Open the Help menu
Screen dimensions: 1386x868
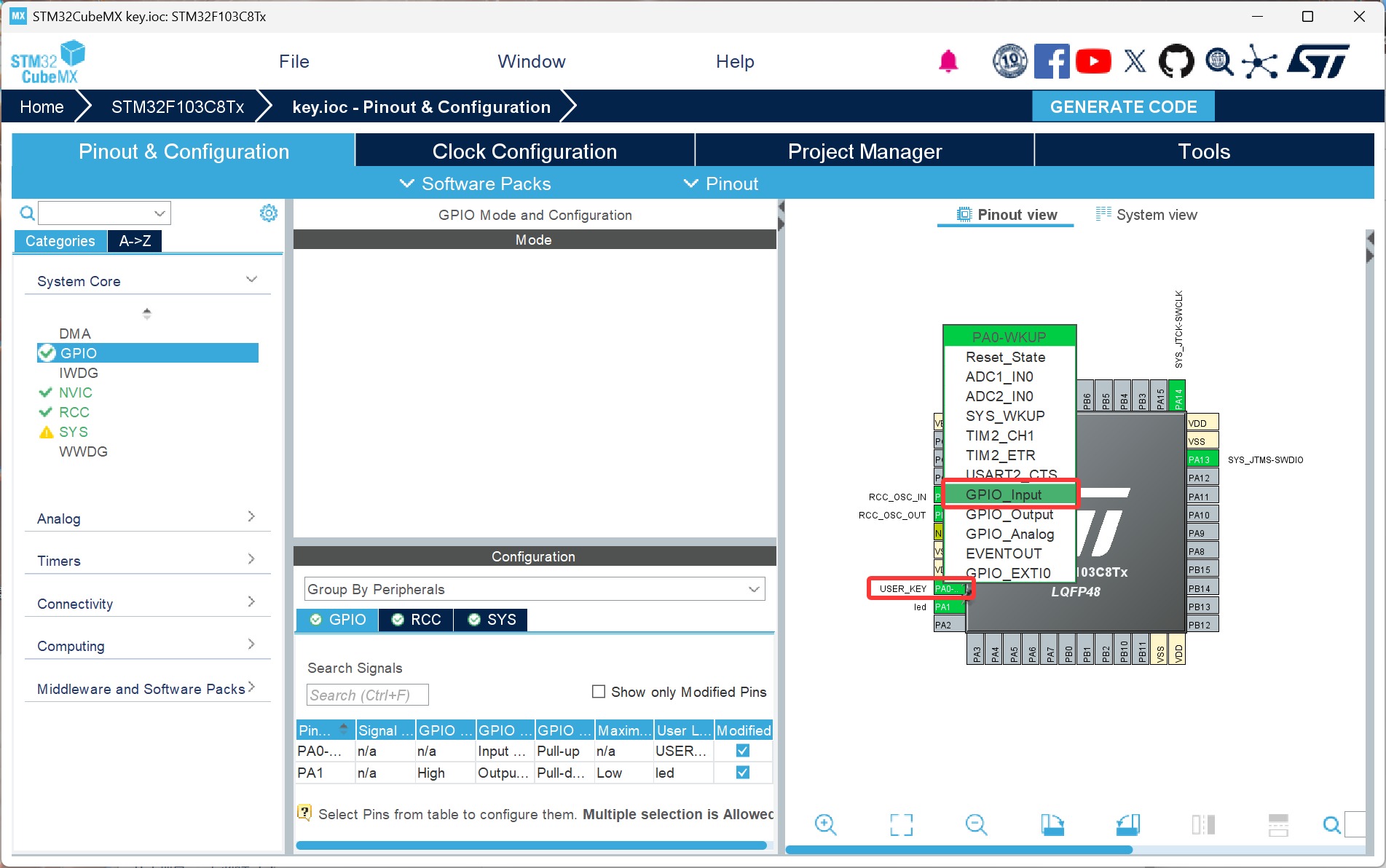[735, 62]
